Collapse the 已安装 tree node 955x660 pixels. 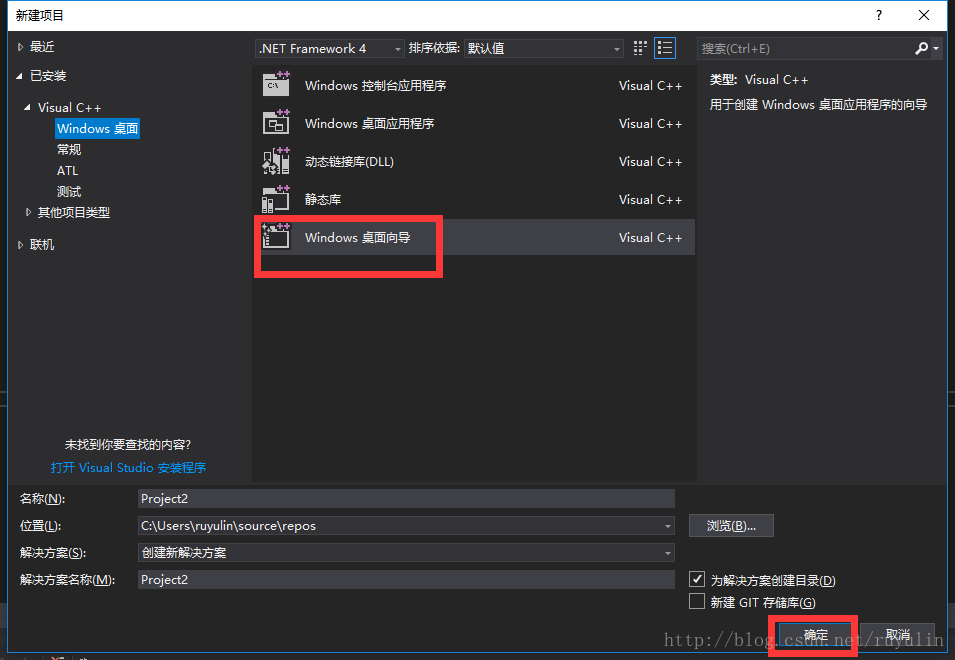point(19,76)
